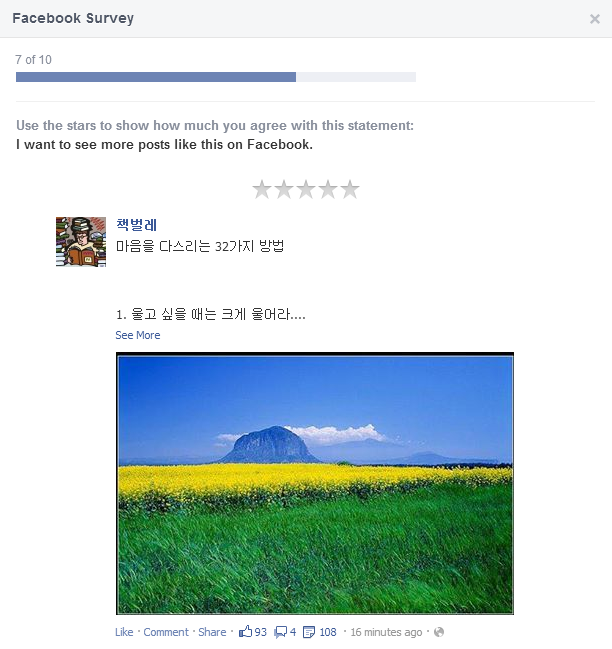Select the third star rating

pyautogui.click(x=306, y=190)
